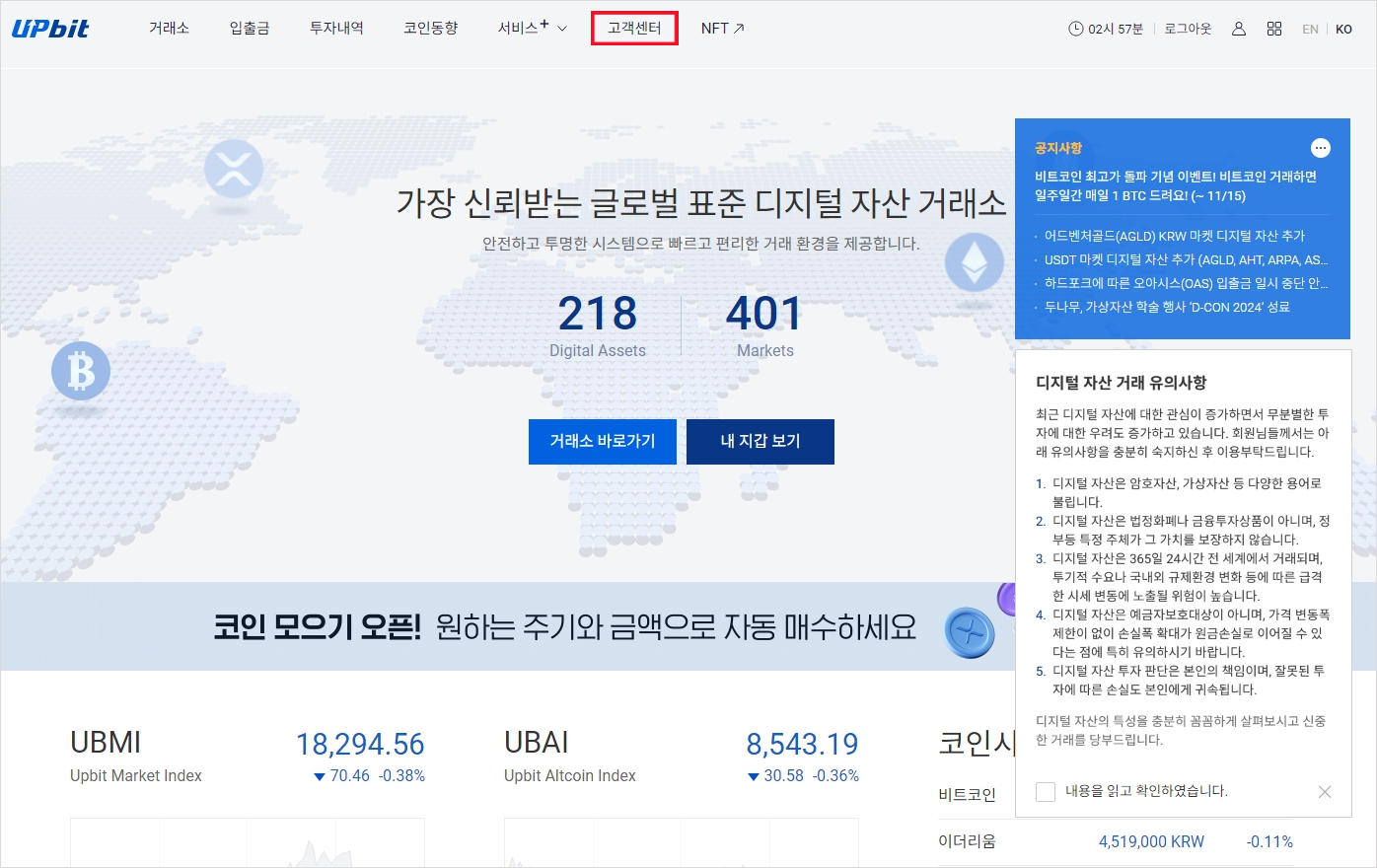Click the 로그아웃 link

(1188, 29)
